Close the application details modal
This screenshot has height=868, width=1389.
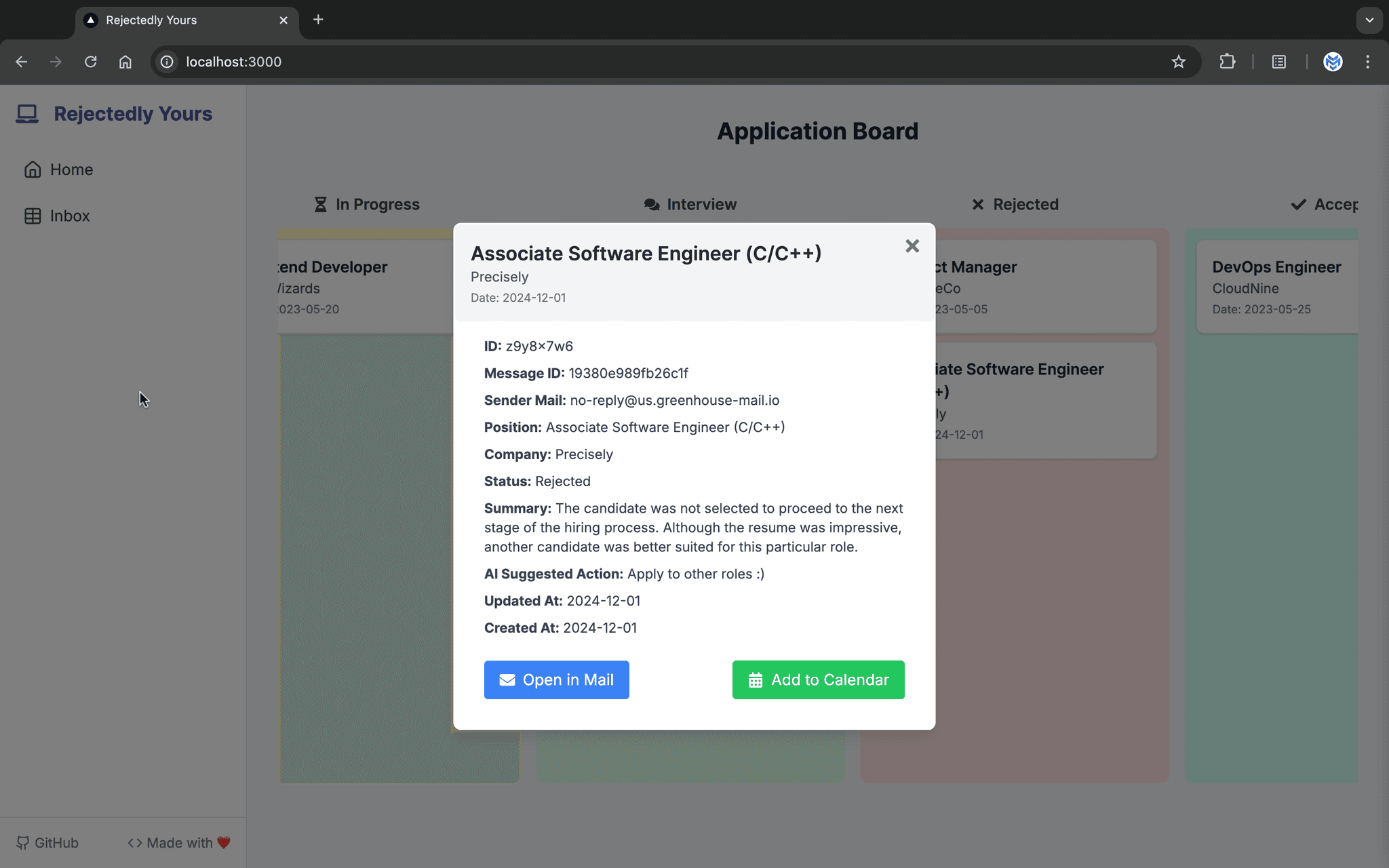pos(912,246)
